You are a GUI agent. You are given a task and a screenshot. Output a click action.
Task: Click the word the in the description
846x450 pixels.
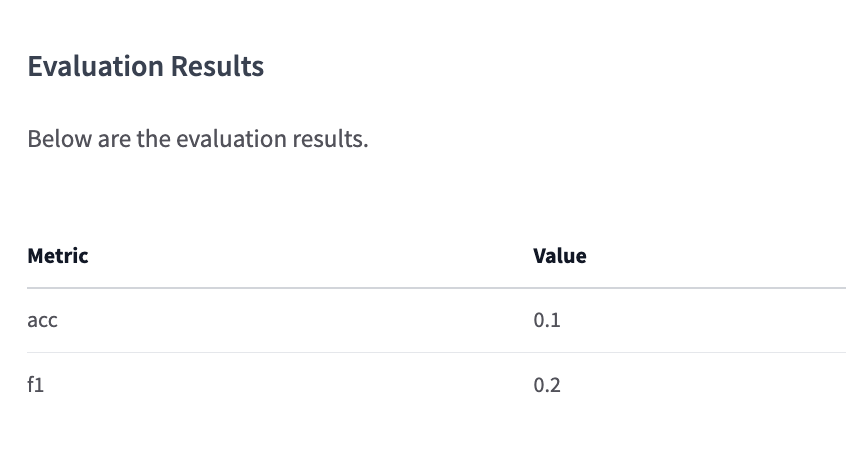(153, 139)
